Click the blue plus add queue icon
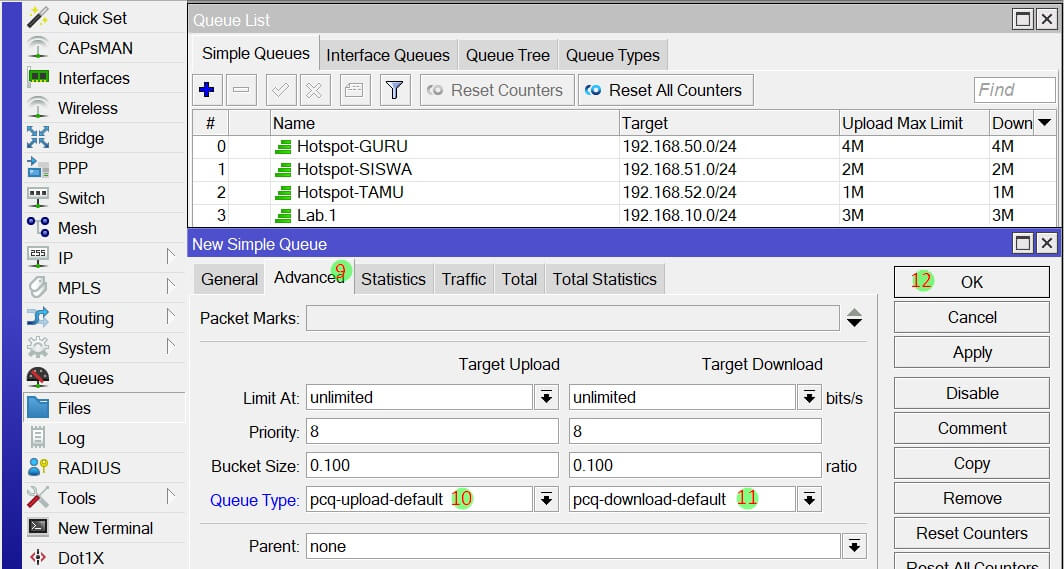Image resolution: width=1064 pixels, height=569 pixels. click(207, 90)
